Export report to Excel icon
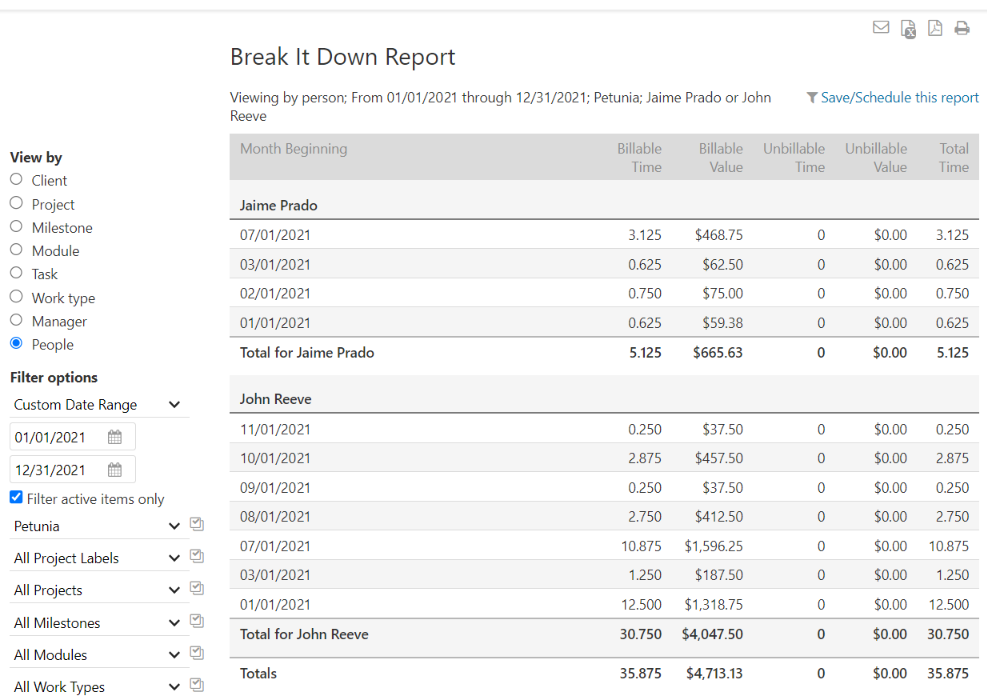The height and width of the screenshot is (698, 987). tap(908, 29)
